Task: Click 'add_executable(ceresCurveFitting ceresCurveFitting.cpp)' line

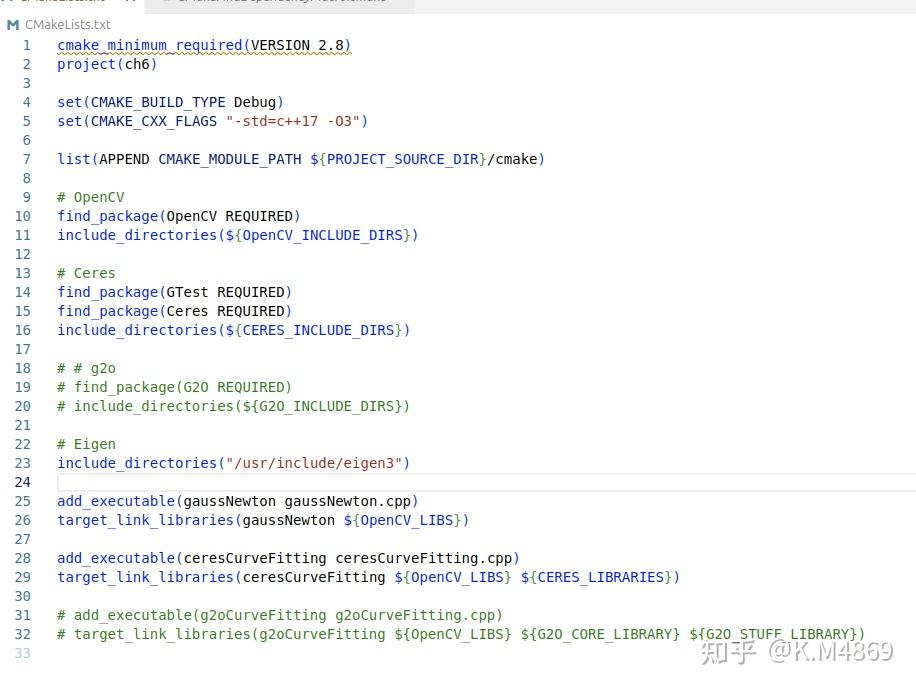Action: pos(289,558)
